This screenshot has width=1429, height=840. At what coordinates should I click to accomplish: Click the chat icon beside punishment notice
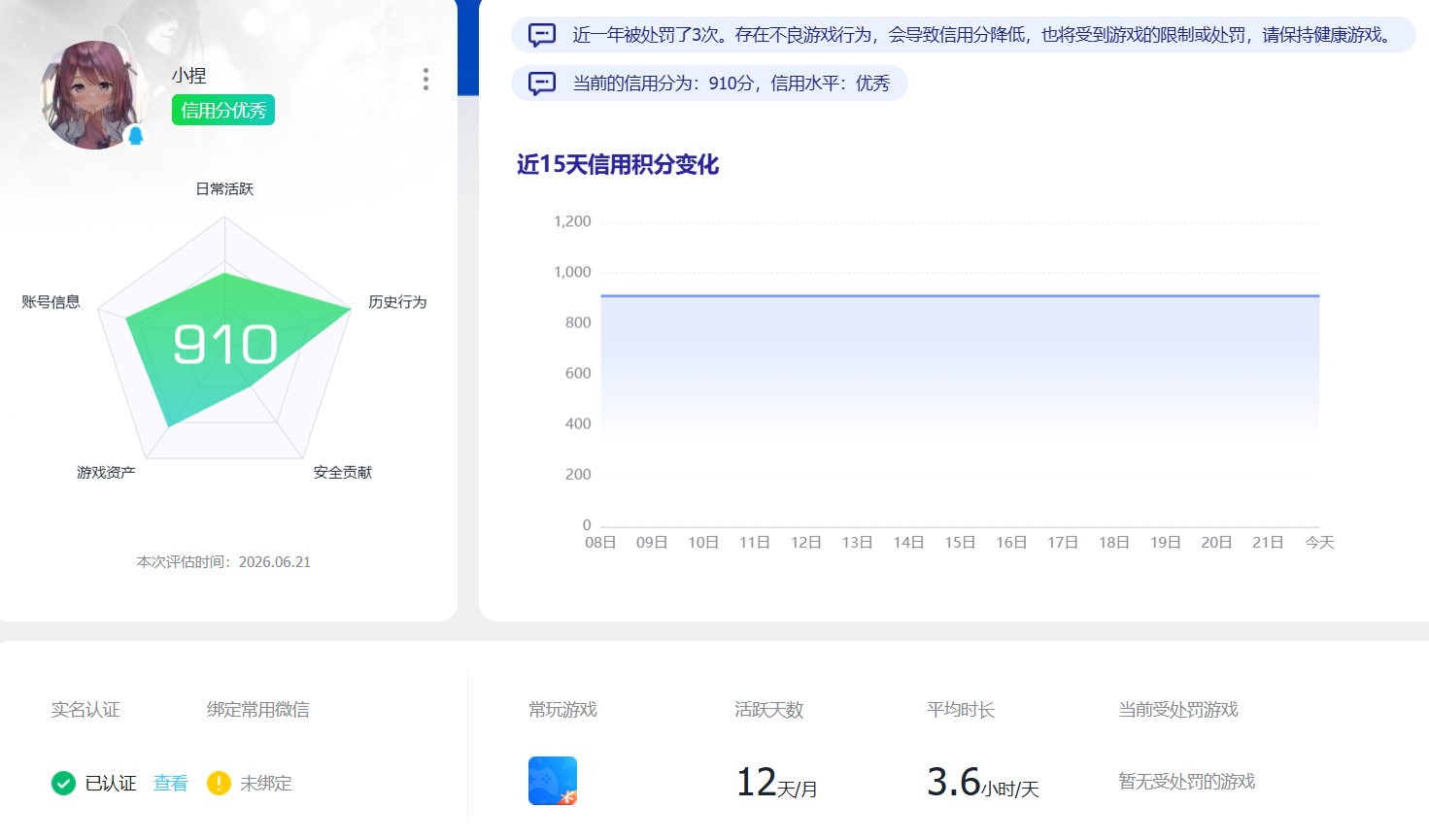pyautogui.click(x=542, y=35)
